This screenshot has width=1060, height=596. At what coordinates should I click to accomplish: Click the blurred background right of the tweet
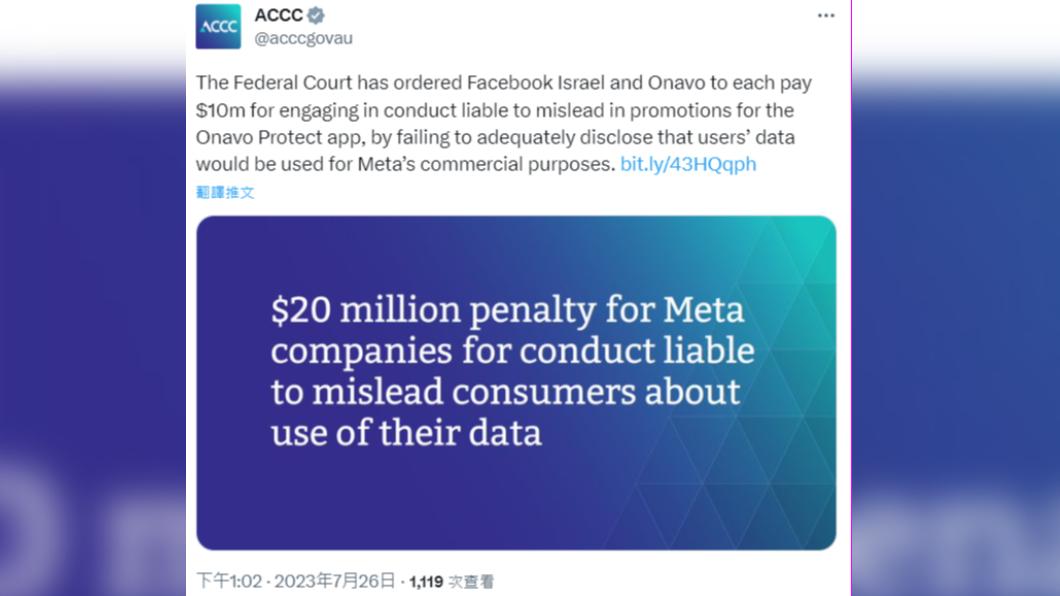(955, 300)
